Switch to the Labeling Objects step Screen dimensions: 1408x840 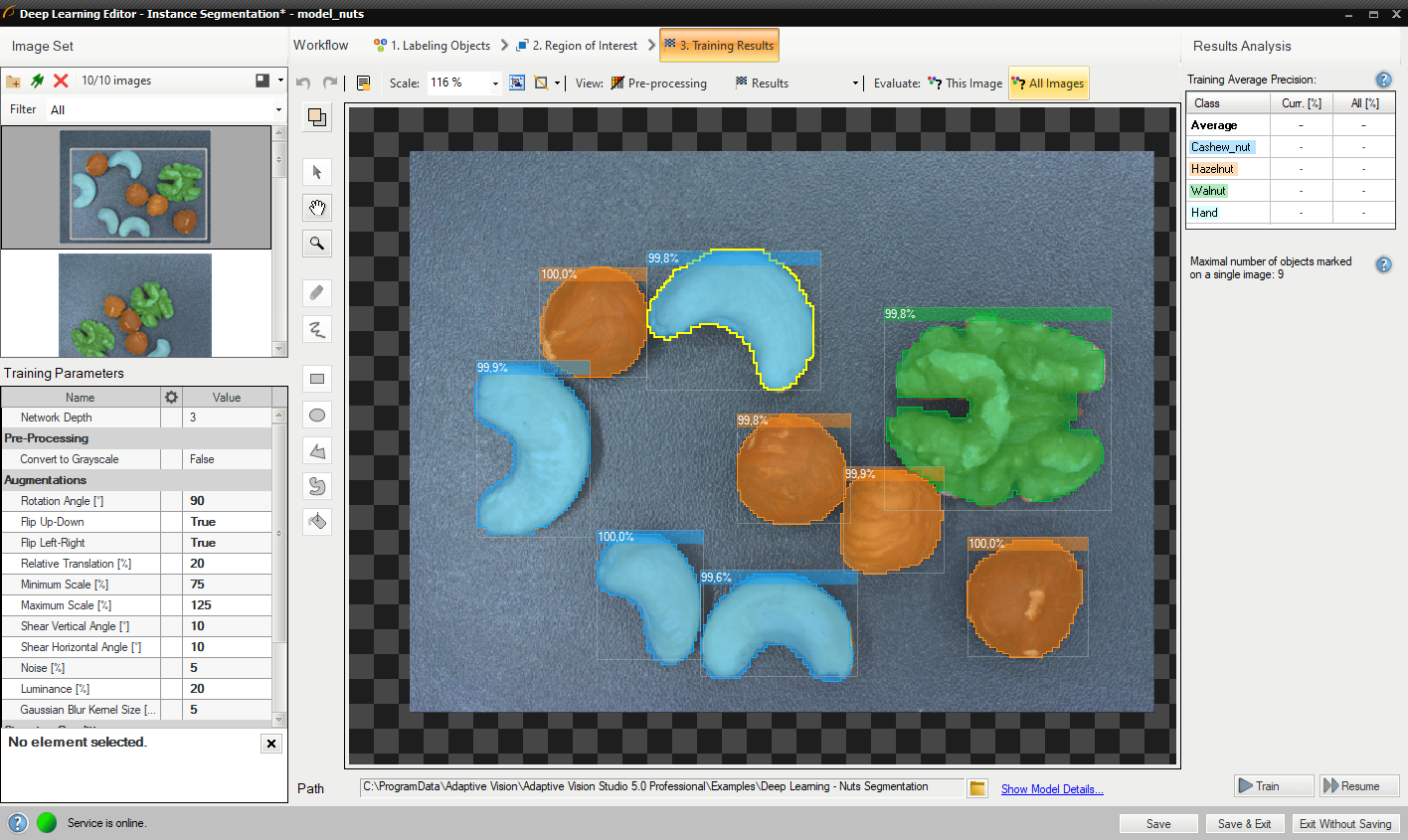click(x=433, y=46)
